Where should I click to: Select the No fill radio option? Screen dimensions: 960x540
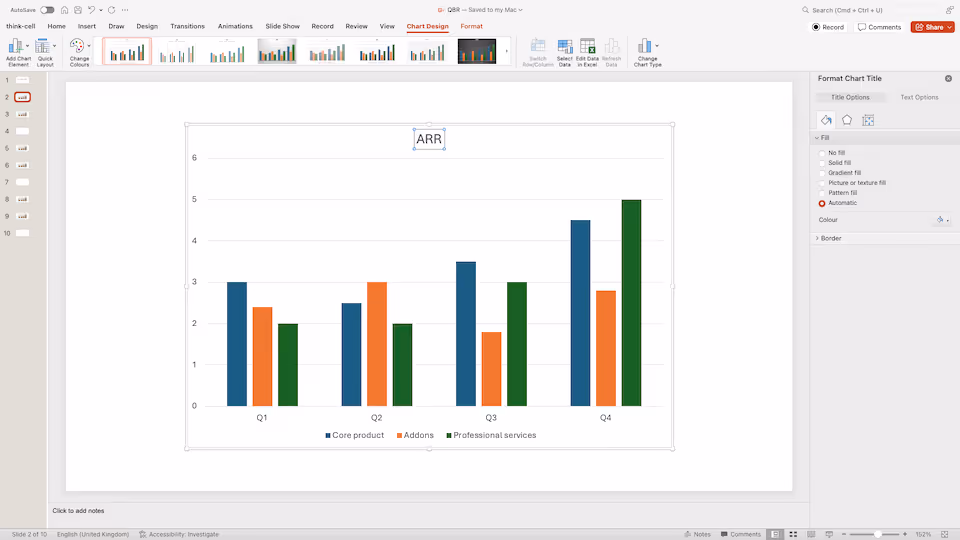(x=822, y=153)
